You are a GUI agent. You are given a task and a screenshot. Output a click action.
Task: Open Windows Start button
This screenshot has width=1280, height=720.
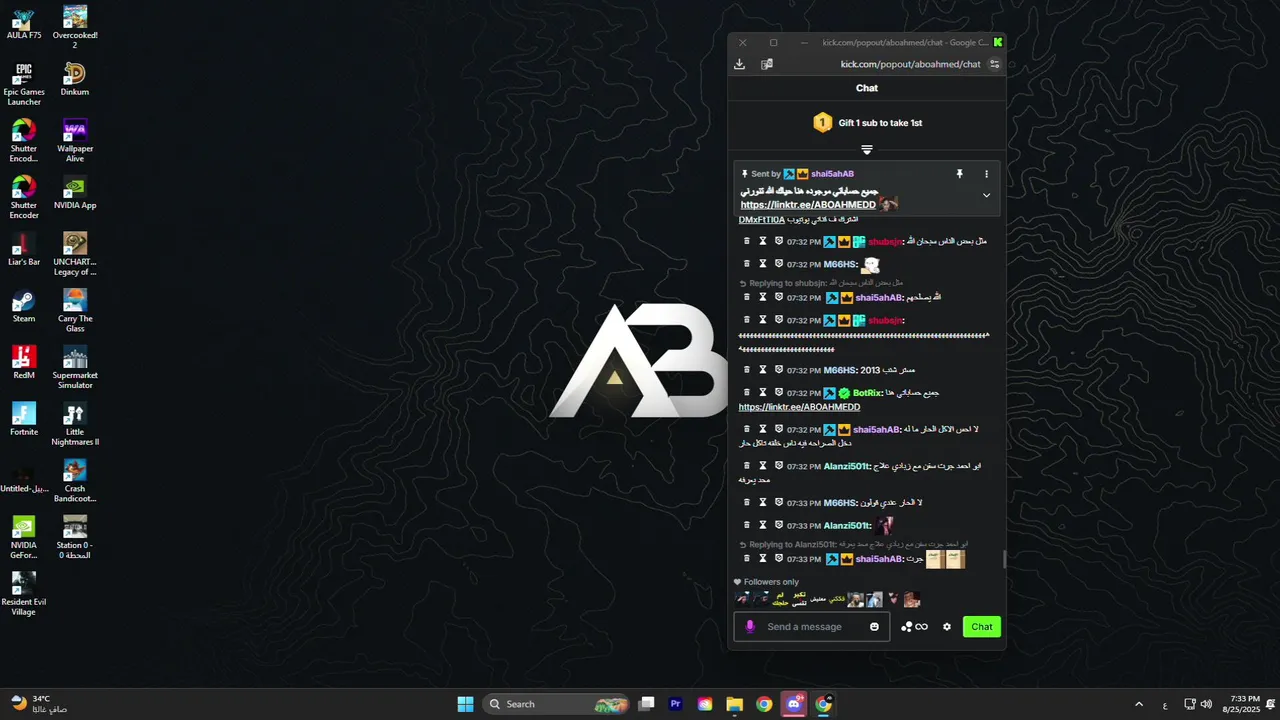(466, 704)
